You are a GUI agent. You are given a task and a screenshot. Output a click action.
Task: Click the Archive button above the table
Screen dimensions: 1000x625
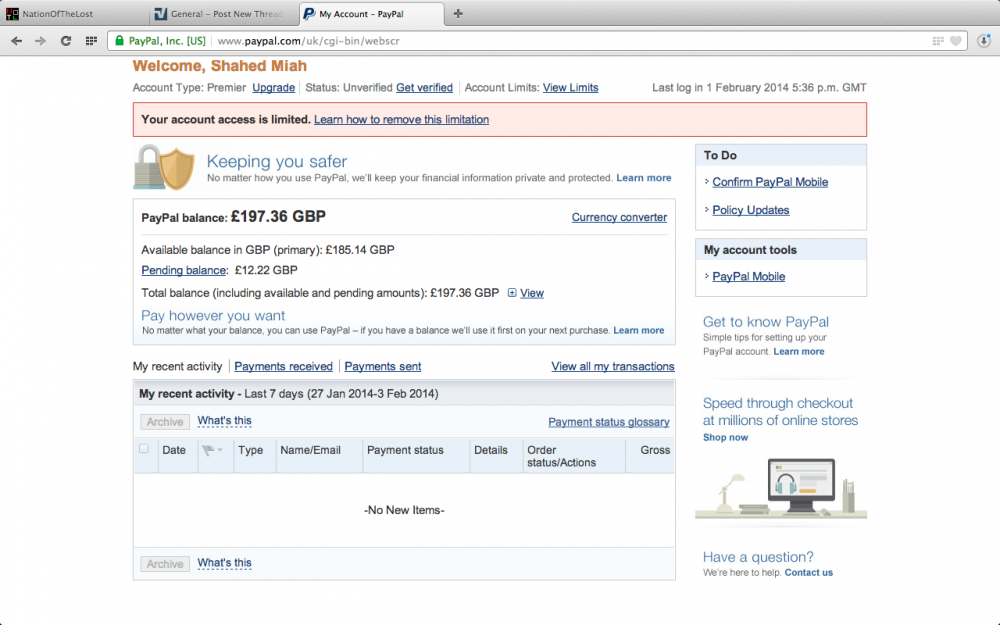(x=164, y=421)
